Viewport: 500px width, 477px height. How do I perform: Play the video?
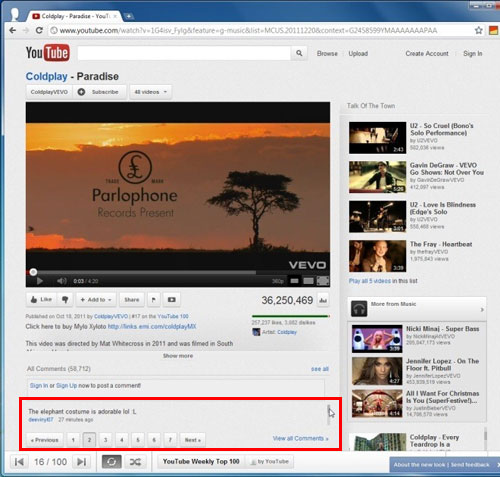(x=39, y=281)
